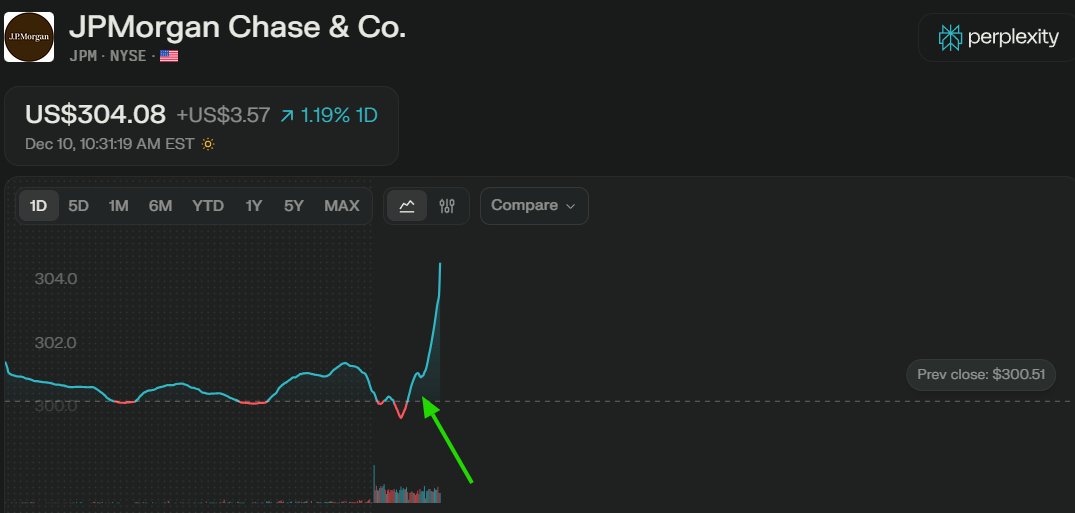Click the sun market-hours icon
The width and height of the screenshot is (1075, 513).
point(208,144)
